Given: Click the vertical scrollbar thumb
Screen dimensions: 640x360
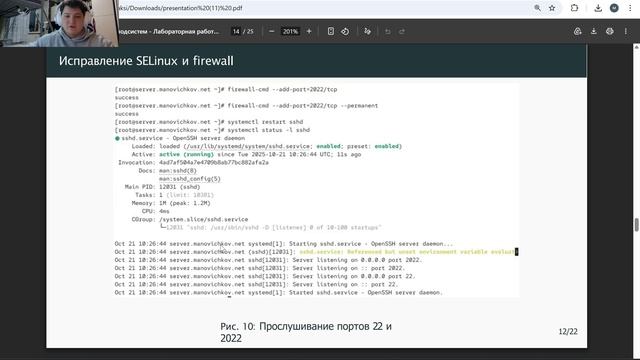Looking at the screenshot, I should pyautogui.click(x=636, y=225).
